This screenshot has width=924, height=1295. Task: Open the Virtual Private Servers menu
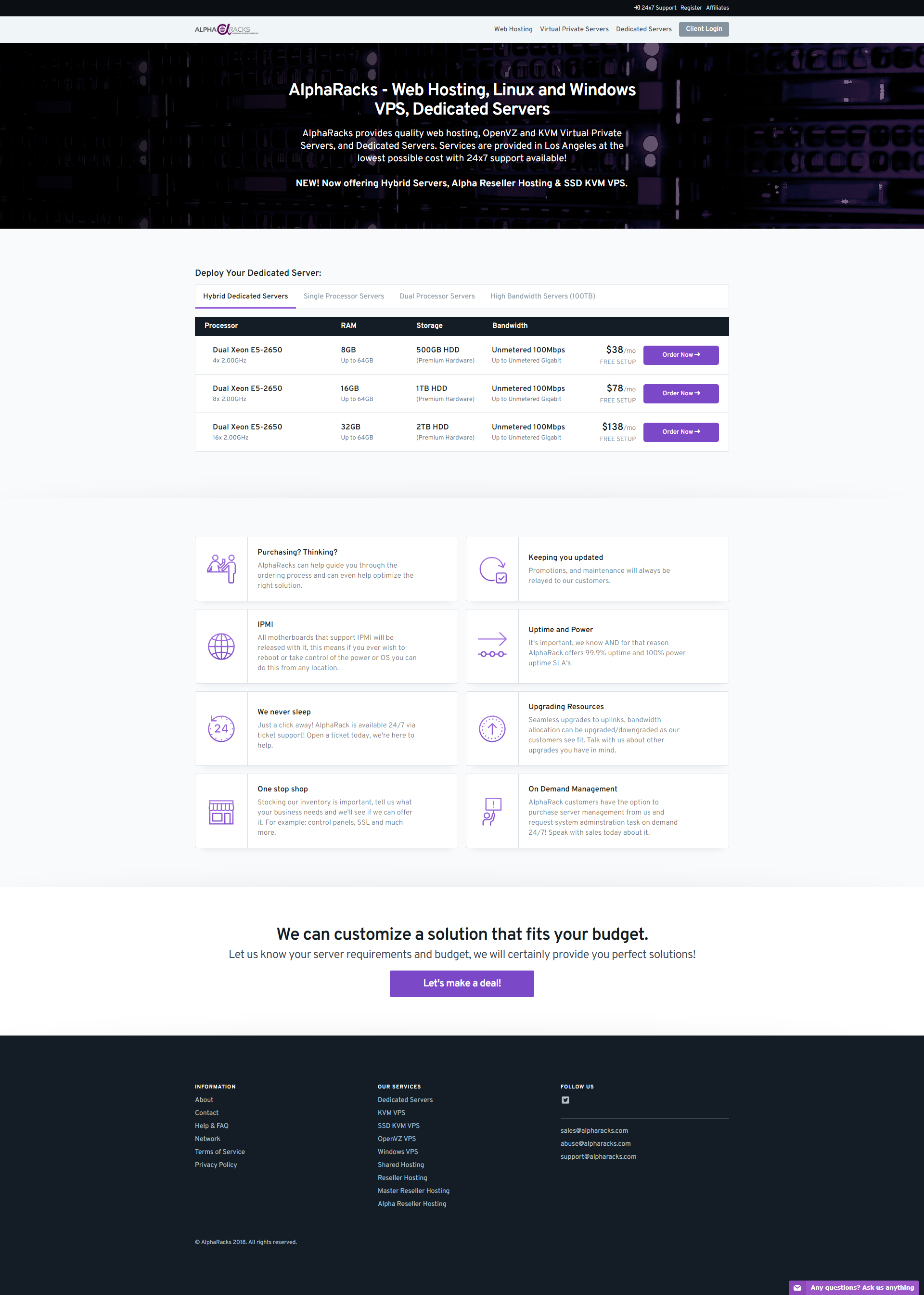[574, 29]
